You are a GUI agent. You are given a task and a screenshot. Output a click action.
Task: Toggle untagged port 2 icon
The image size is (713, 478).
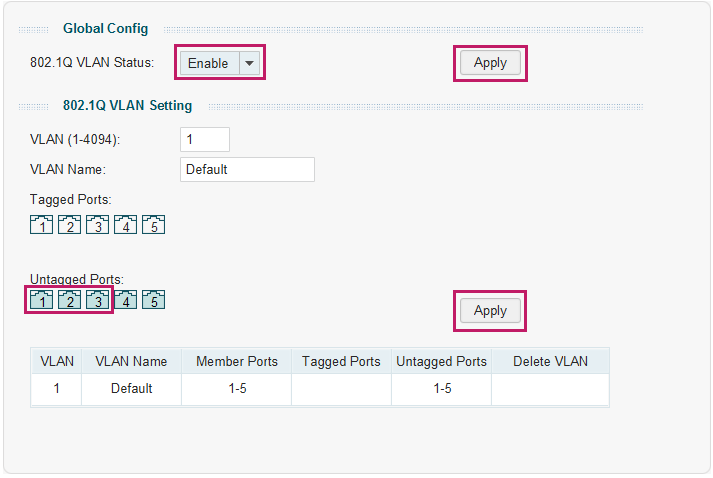point(70,300)
